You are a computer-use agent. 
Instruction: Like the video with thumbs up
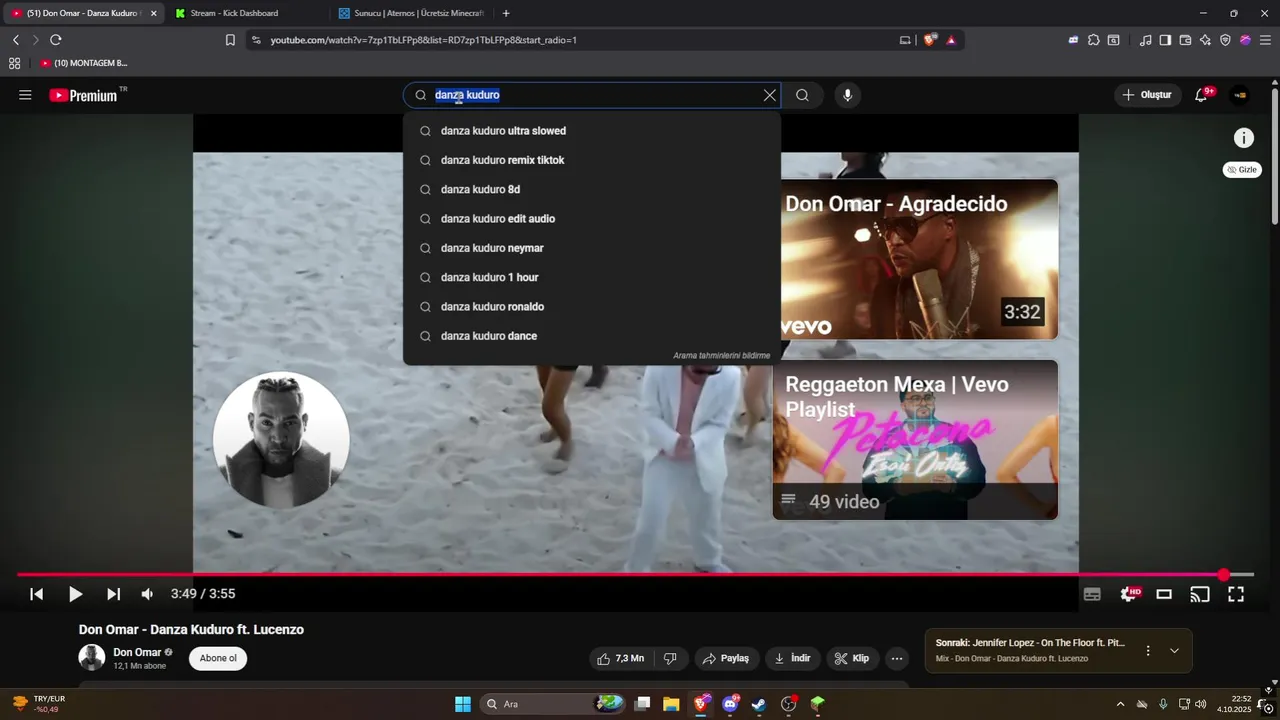click(620, 658)
